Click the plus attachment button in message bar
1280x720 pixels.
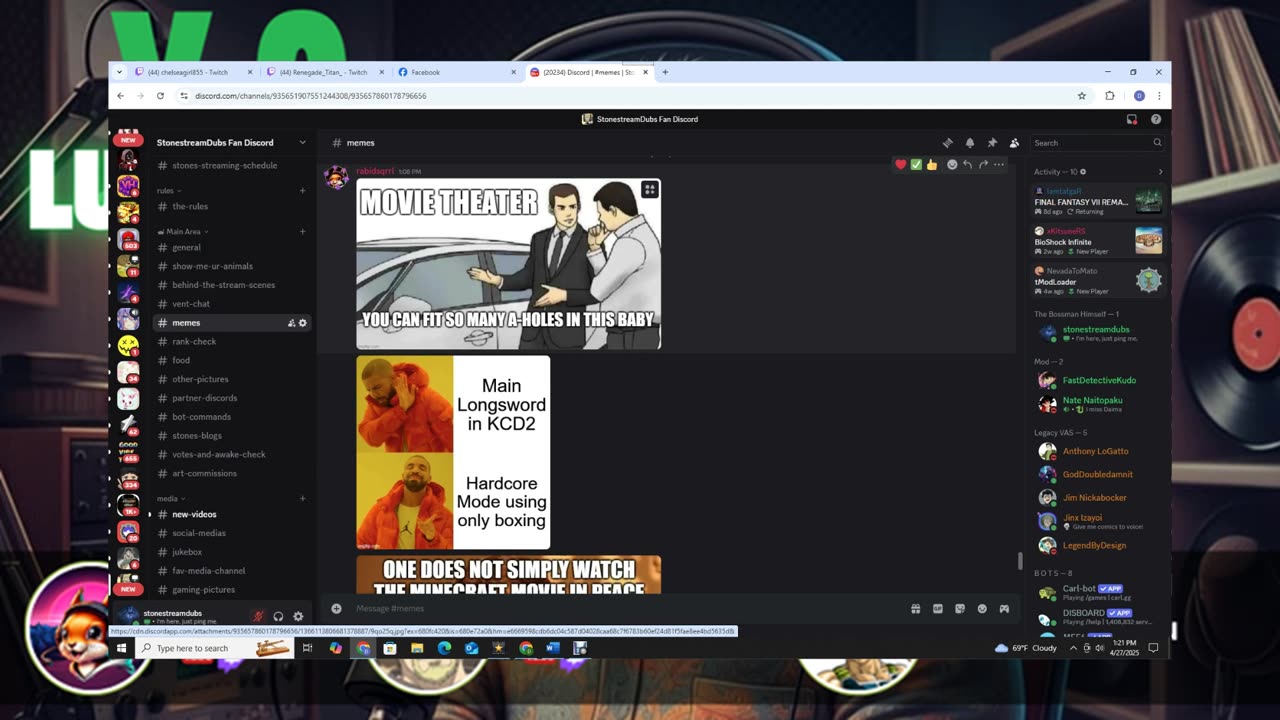tap(336, 608)
